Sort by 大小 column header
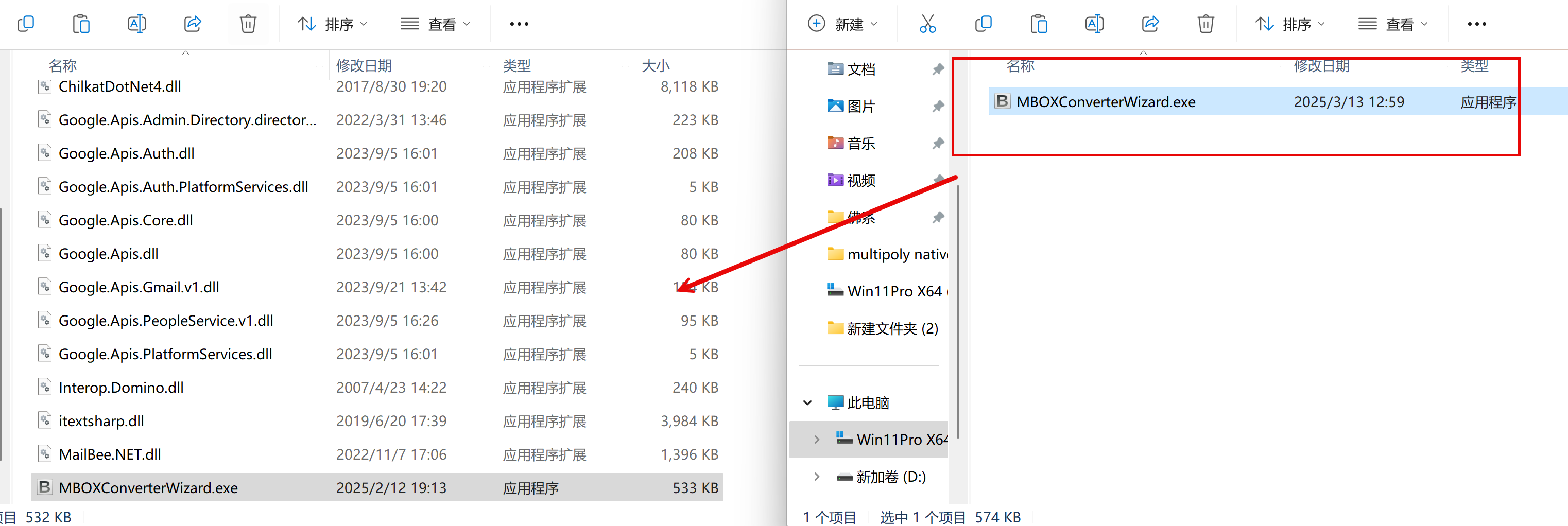Screen dimensions: 1568x526 click(x=656, y=66)
